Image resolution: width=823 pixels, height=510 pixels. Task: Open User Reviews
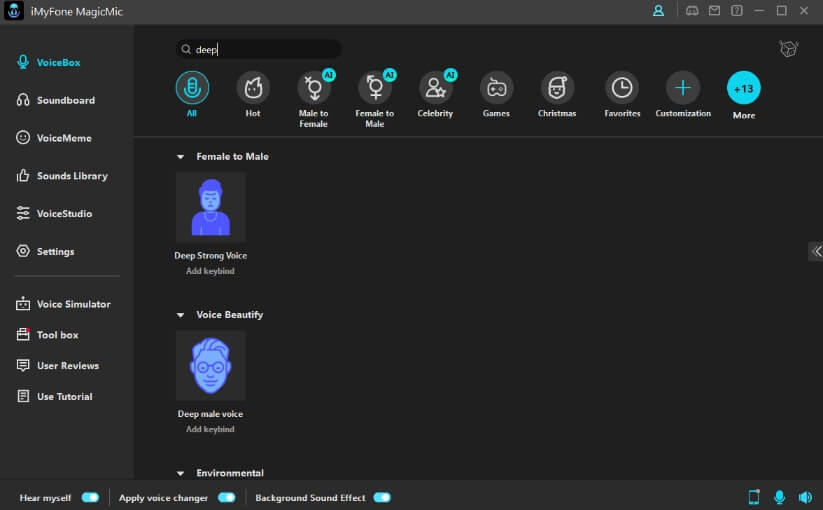coord(58,366)
